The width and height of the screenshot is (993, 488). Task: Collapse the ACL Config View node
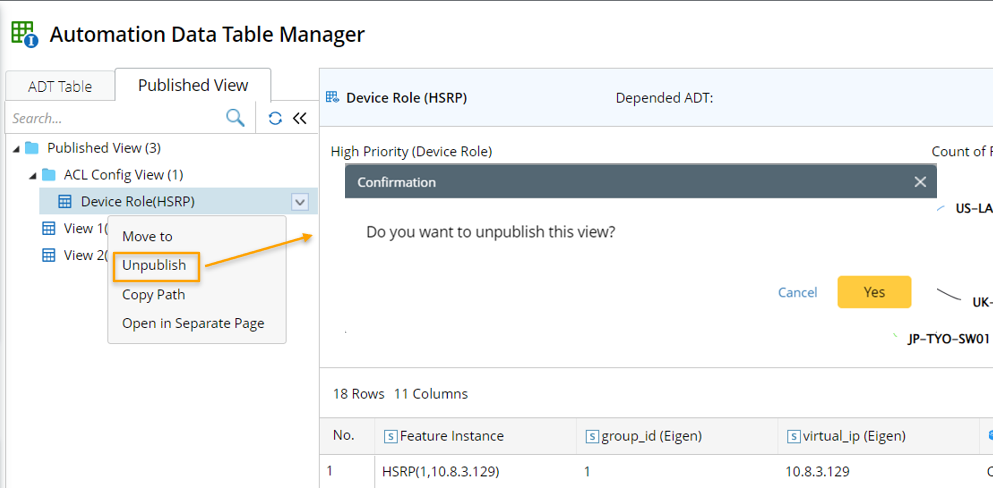pyautogui.click(x=33, y=175)
